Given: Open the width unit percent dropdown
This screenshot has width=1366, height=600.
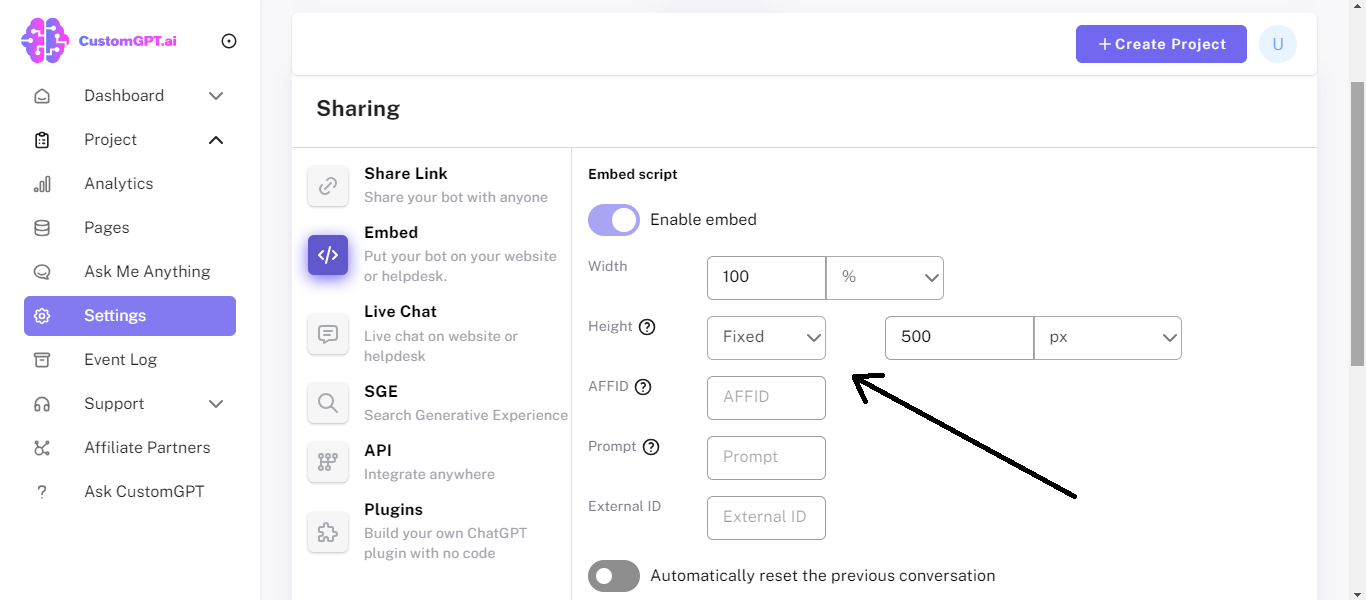Looking at the screenshot, I should point(884,277).
